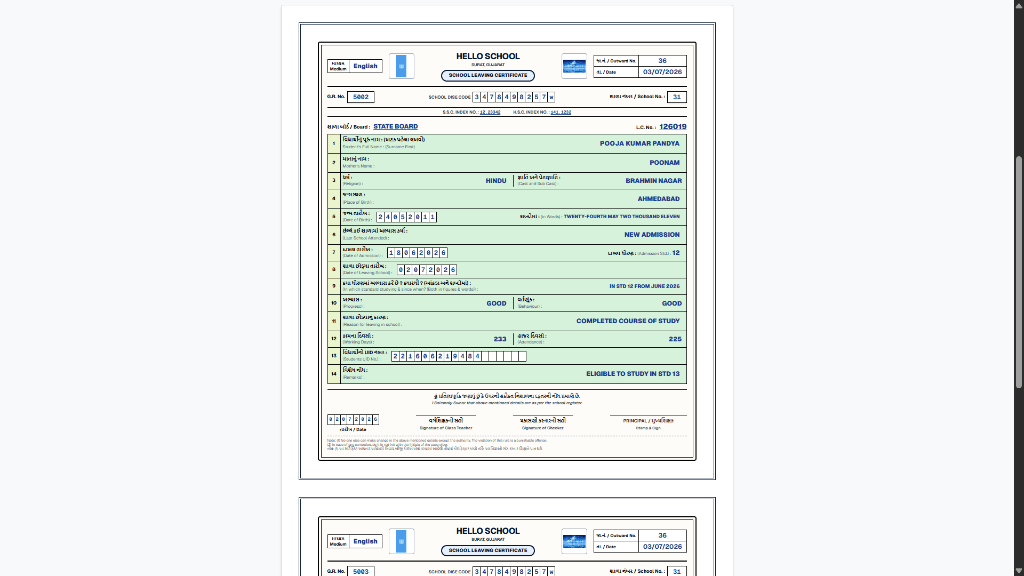Click the L.C. number 126019

pos(673,127)
